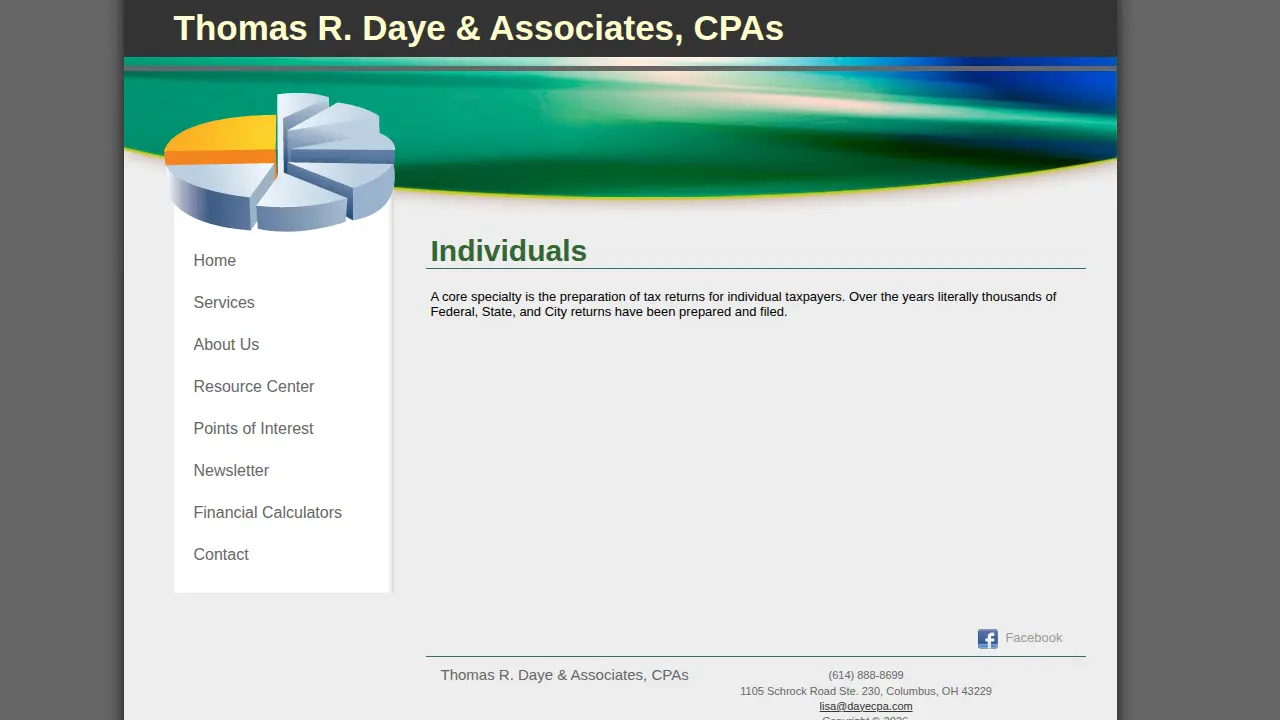
Task: Click the lisa@dayecpa.com email link
Action: tap(866, 706)
